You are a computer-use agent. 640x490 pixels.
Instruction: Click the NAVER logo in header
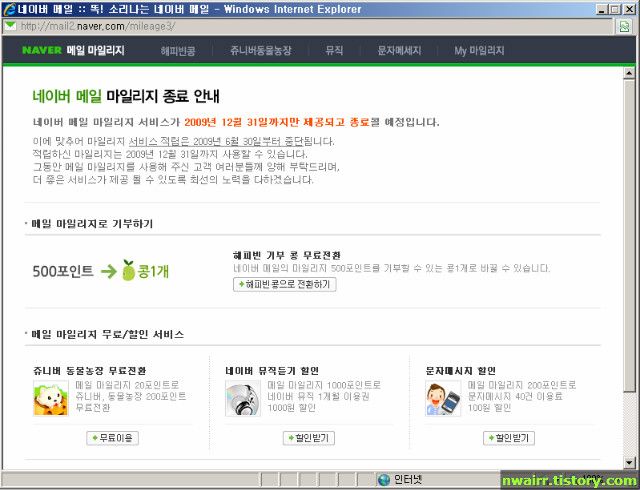pyautogui.click(x=42, y=50)
